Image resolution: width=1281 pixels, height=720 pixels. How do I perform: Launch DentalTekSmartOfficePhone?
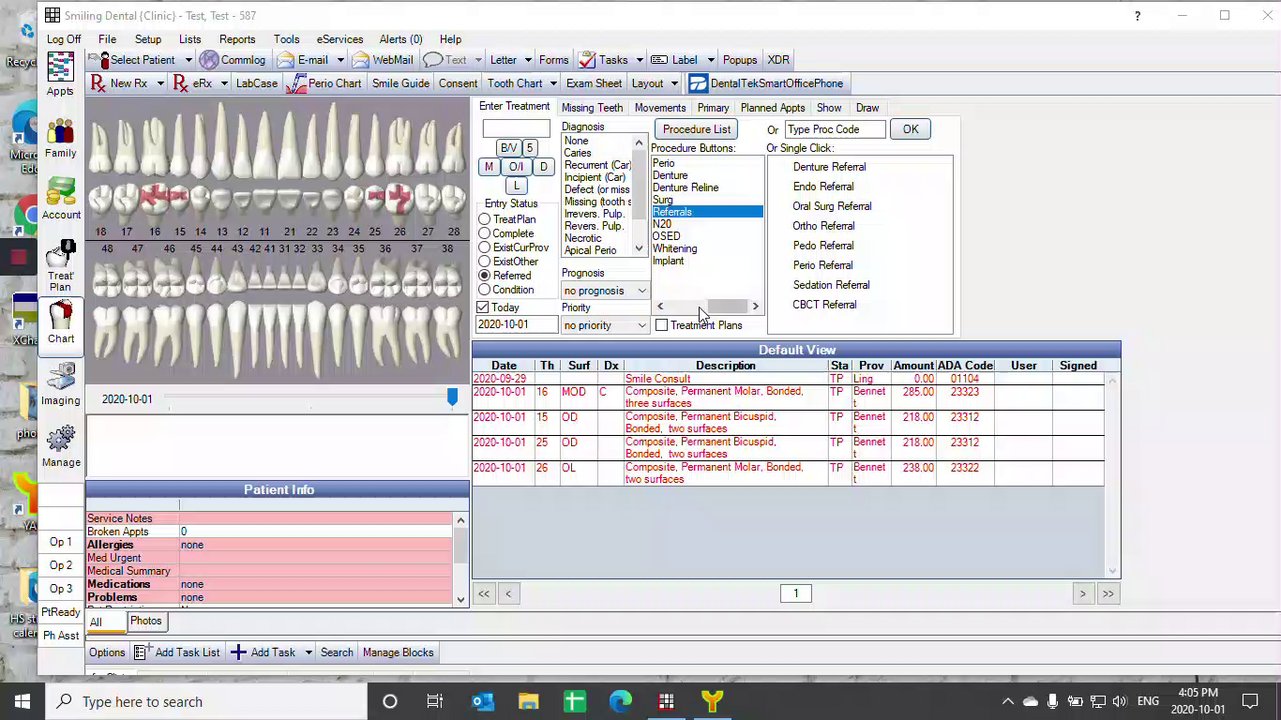[766, 84]
